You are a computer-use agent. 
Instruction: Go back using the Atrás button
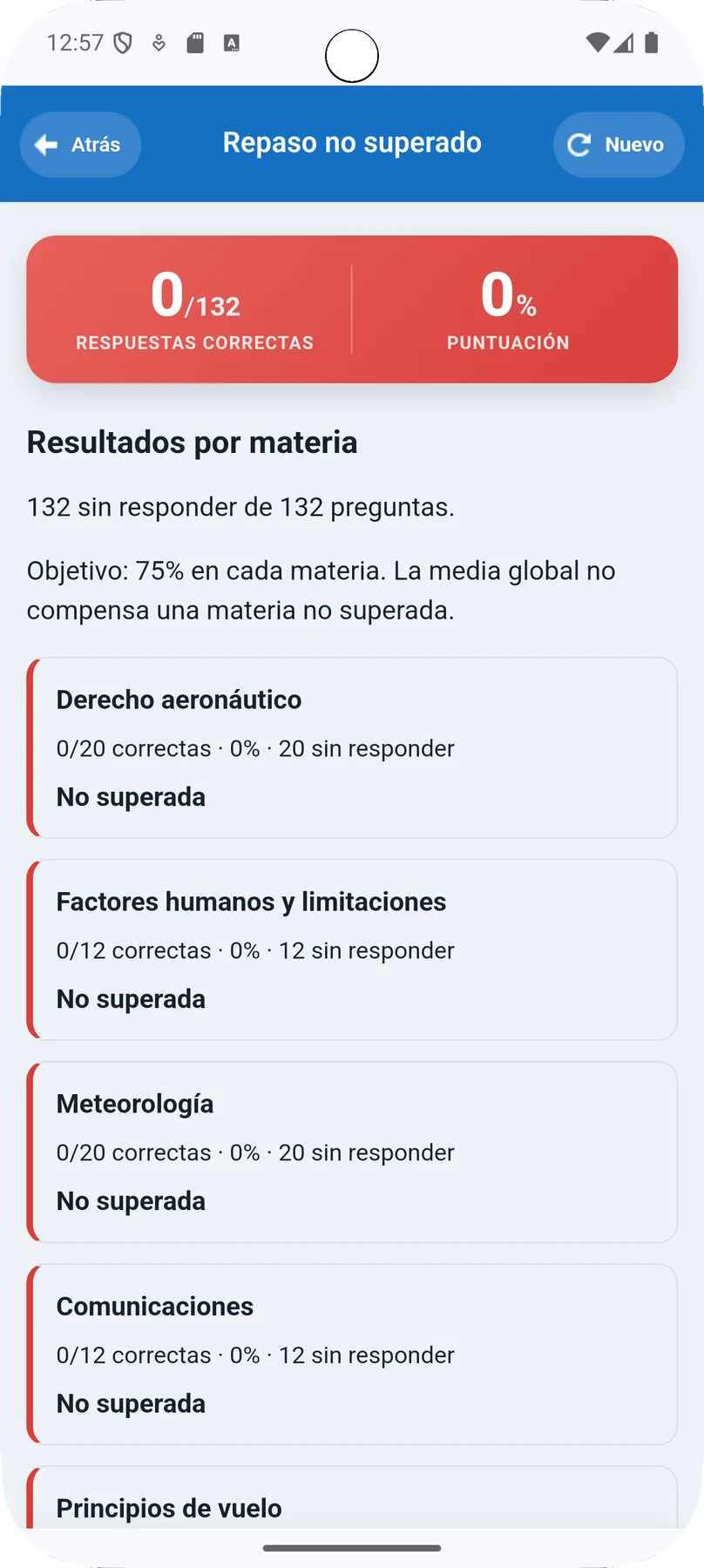81,145
